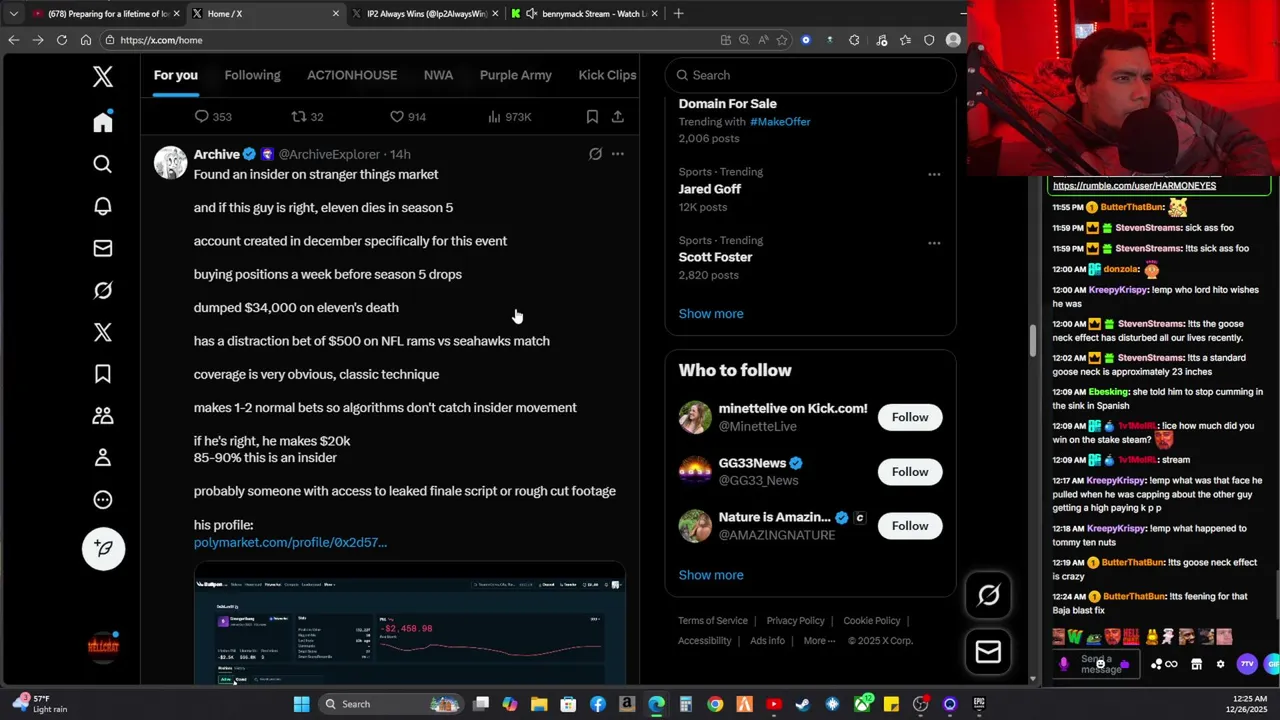Open Steam from taskbar
This screenshot has height=720, width=1280.
tap(802, 704)
